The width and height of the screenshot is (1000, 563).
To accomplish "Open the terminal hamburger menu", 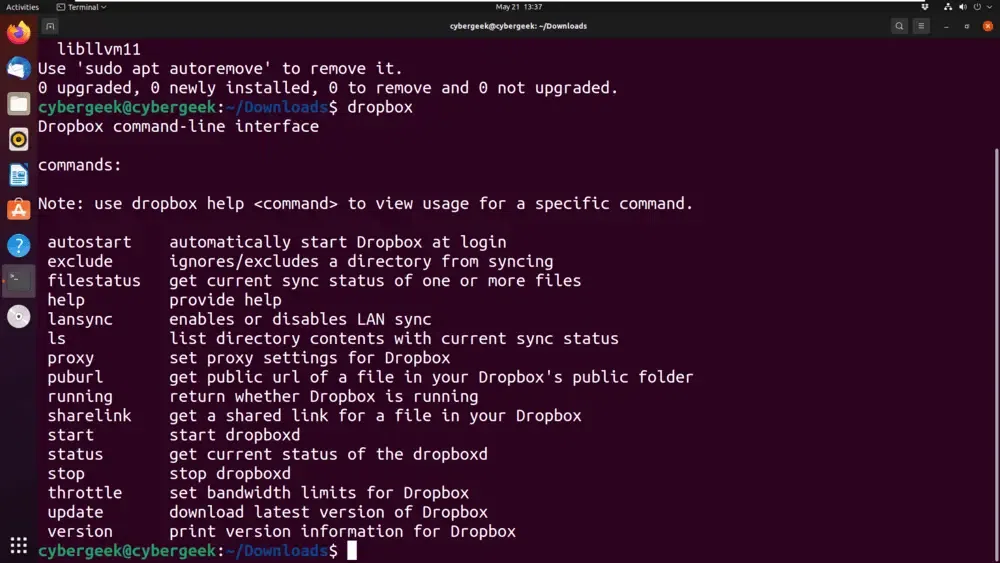I will coord(921,26).
